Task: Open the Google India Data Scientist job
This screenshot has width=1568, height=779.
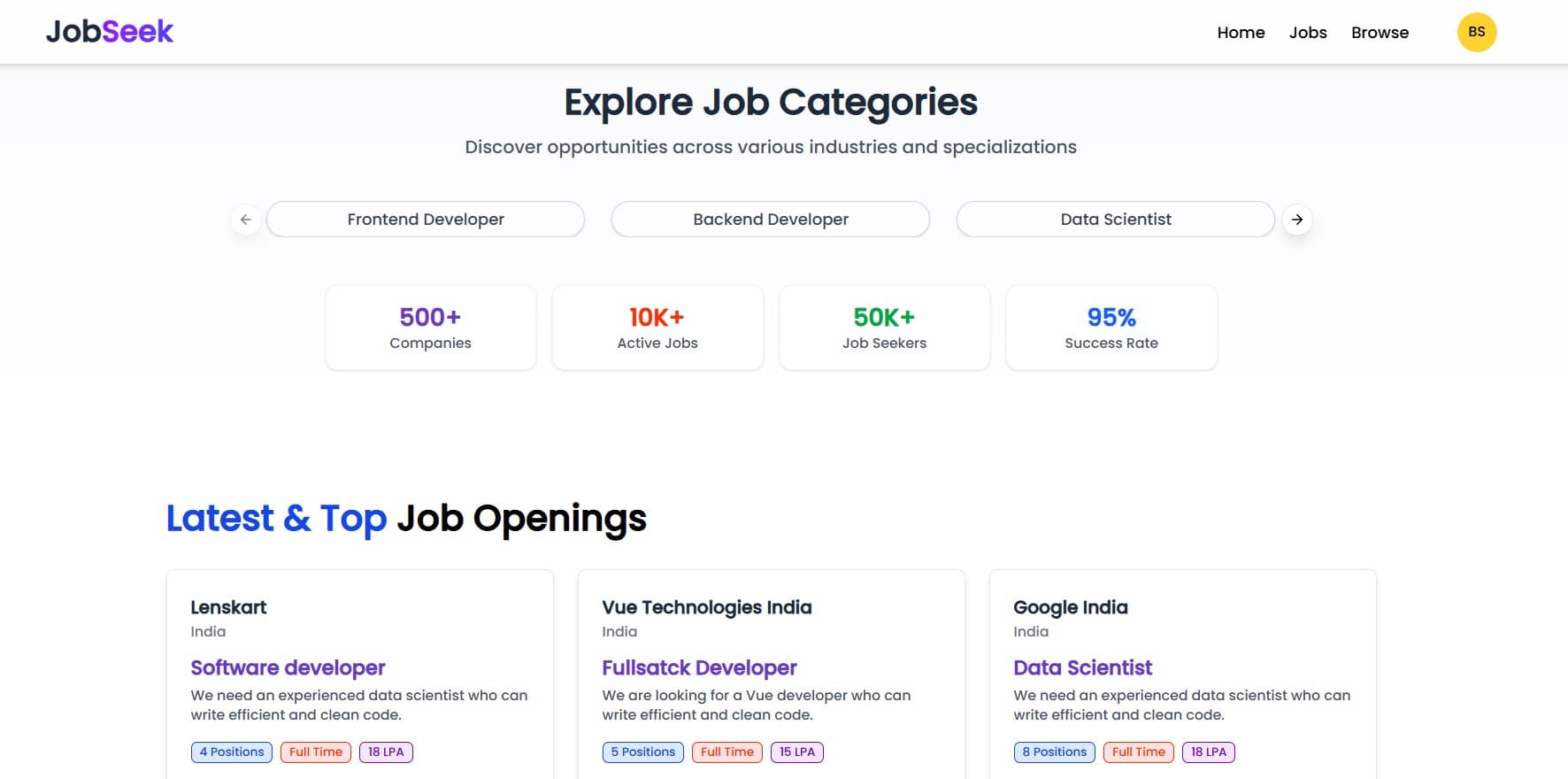Action: [x=1082, y=667]
